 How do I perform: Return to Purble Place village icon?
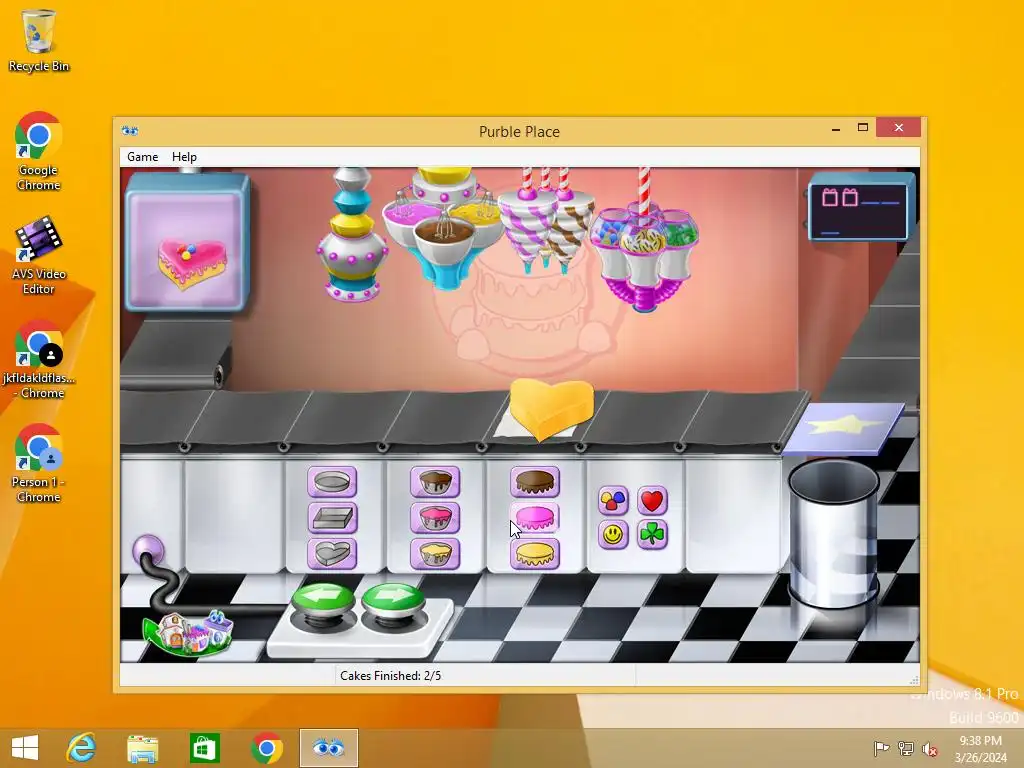pyautogui.click(x=188, y=632)
